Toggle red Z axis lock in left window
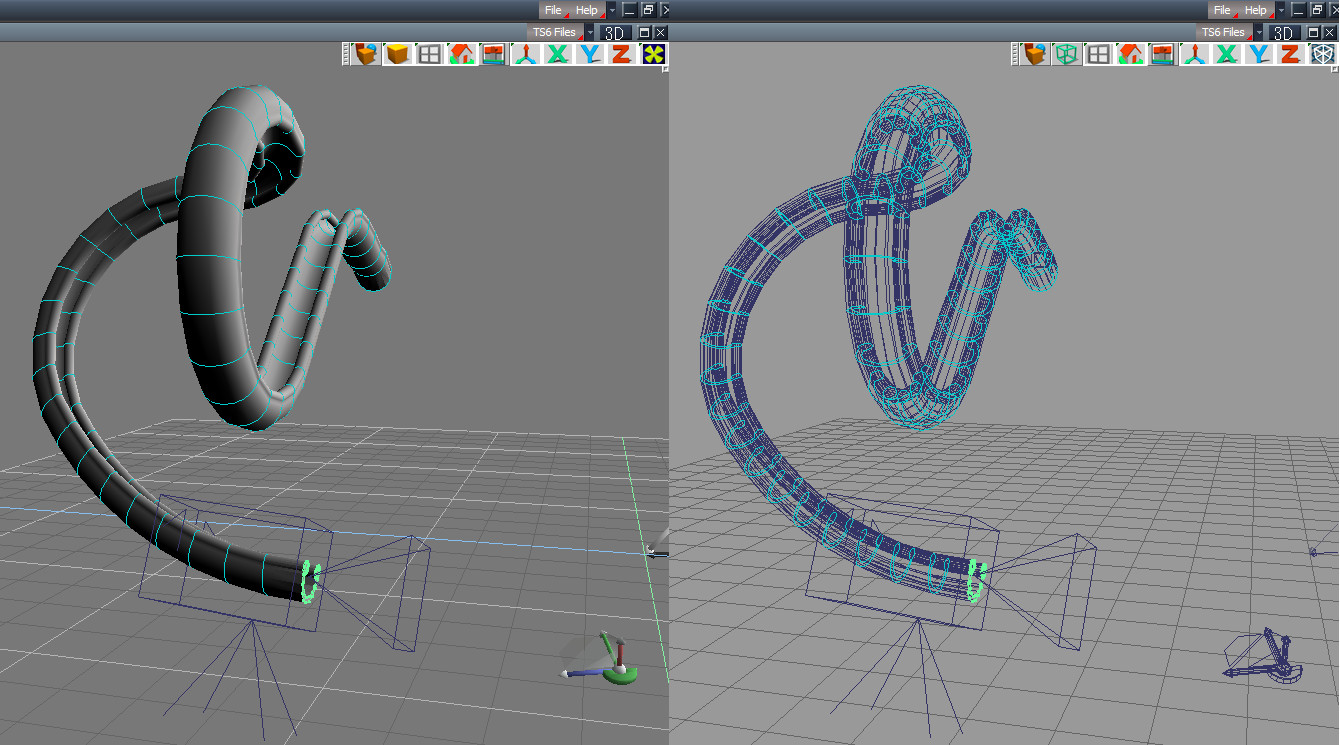Image resolution: width=1340 pixels, height=745 pixels. (x=622, y=54)
